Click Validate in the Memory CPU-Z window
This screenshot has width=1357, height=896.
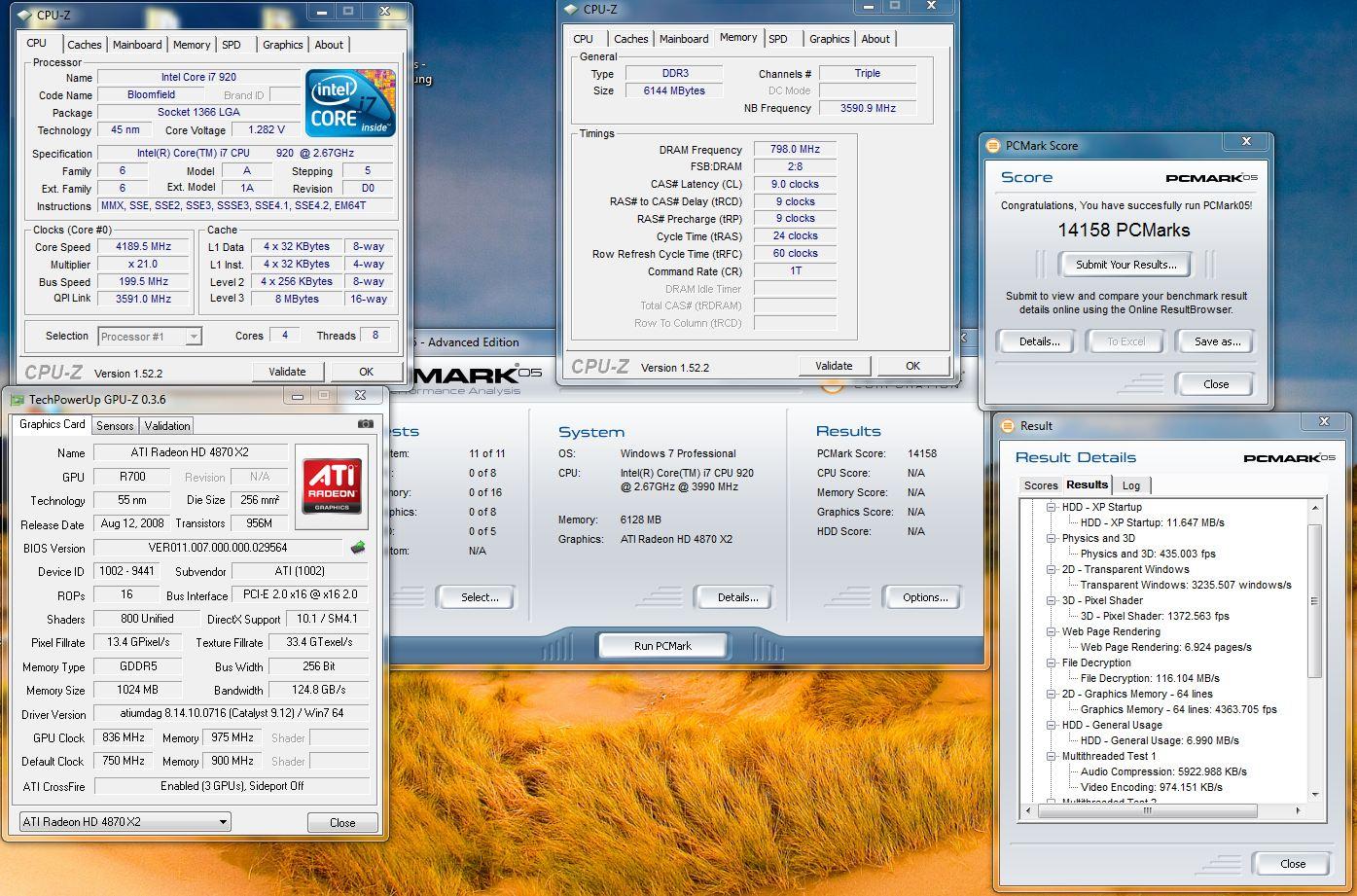834,366
